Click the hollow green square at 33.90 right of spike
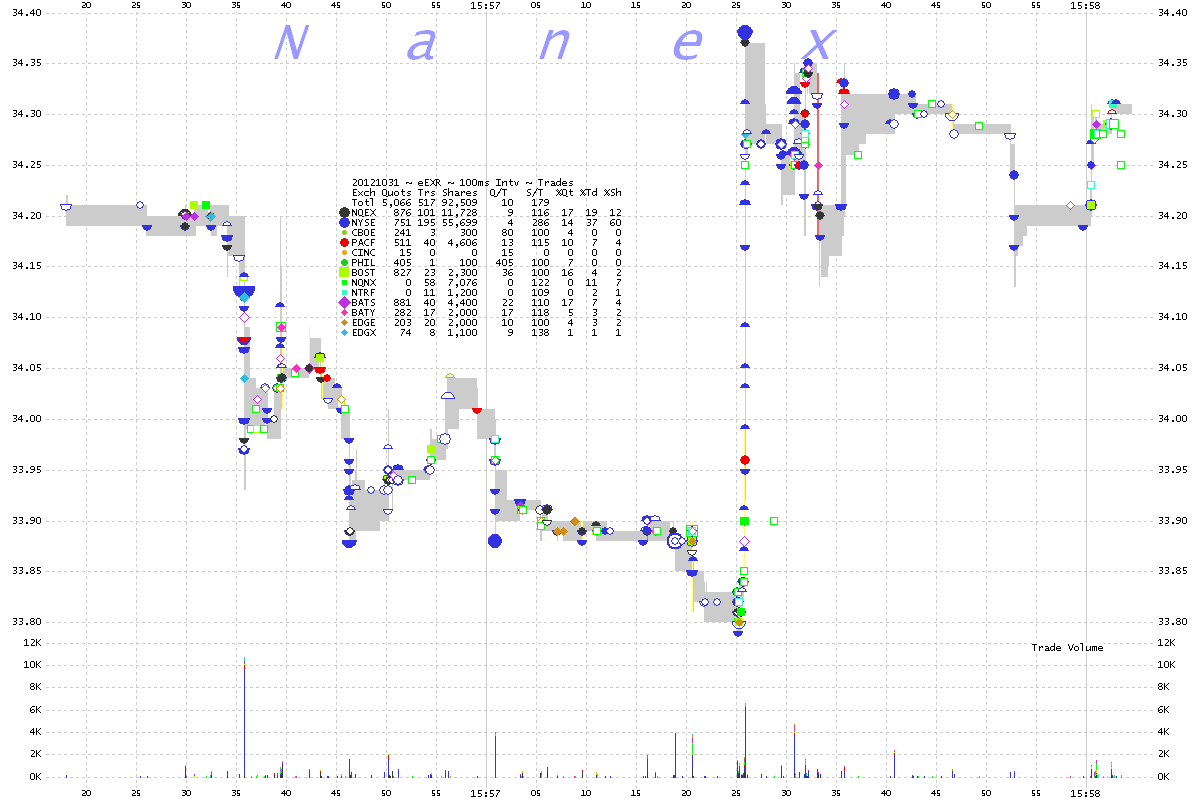Image resolution: width=1200 pixels, height=800 pixels. tap(774, 521)
